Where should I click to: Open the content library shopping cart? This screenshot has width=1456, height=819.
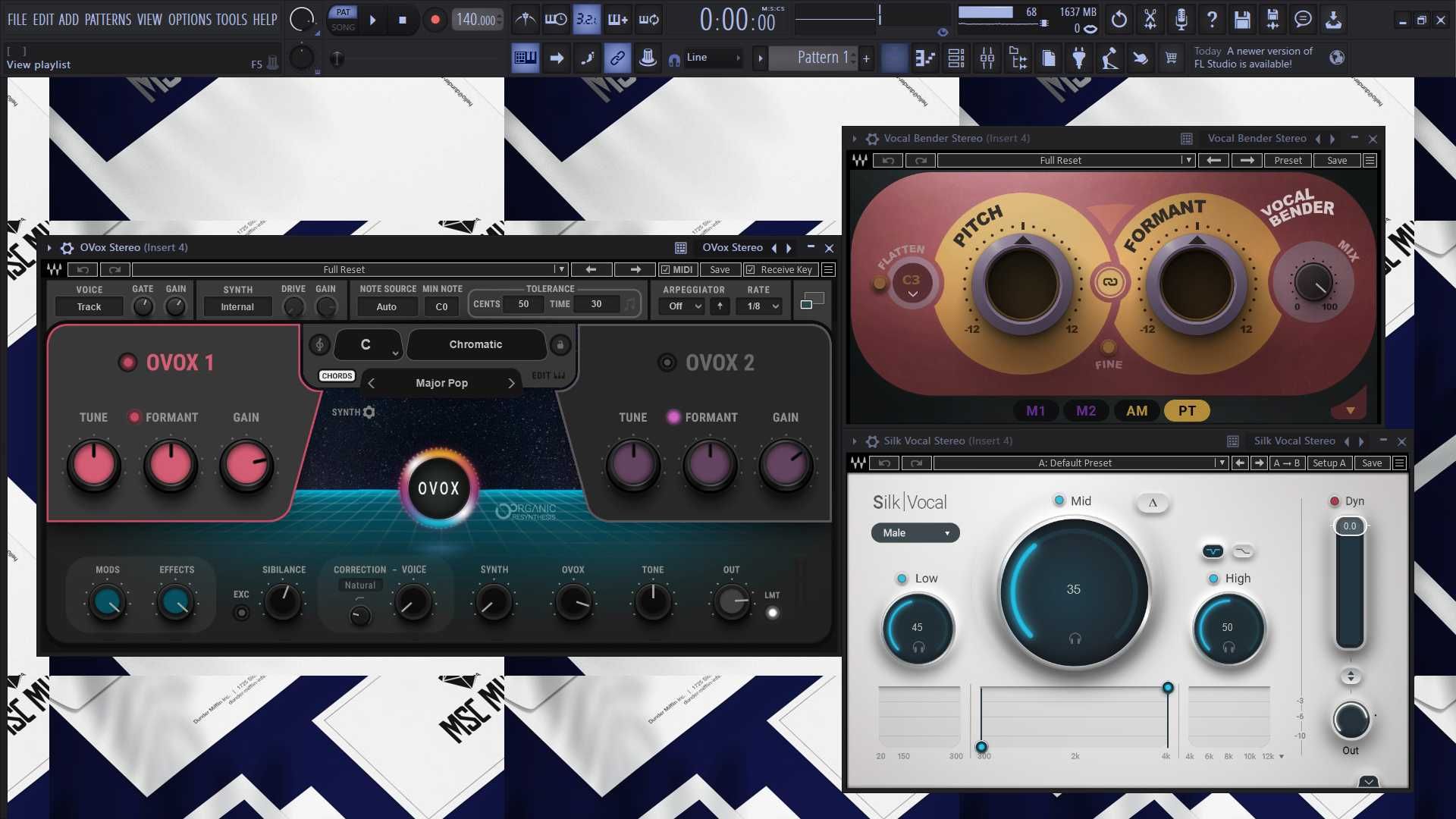click(x=1171, y=58)
